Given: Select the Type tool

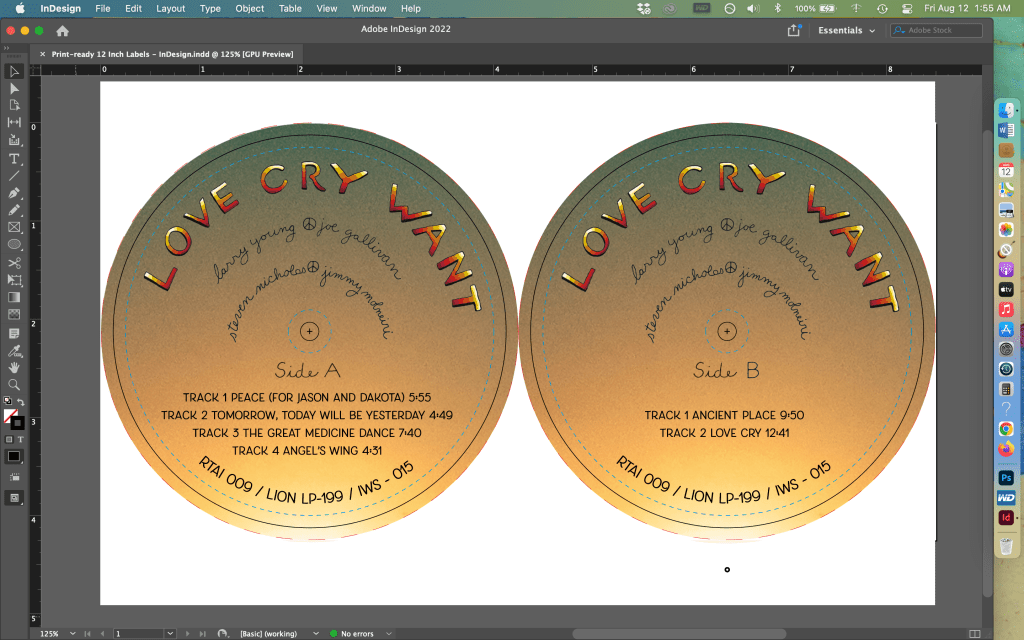Looking at the screenshot, I should [x=14, y=159].
